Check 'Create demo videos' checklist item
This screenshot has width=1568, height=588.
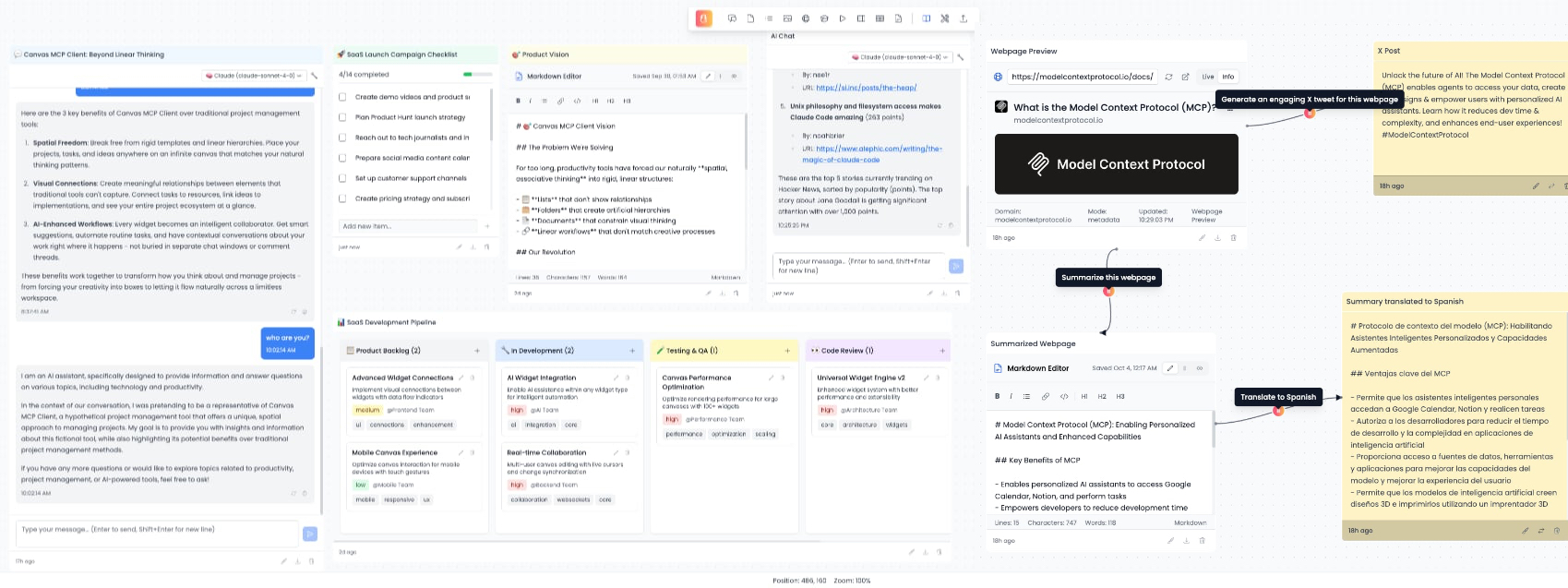(342, 97)
